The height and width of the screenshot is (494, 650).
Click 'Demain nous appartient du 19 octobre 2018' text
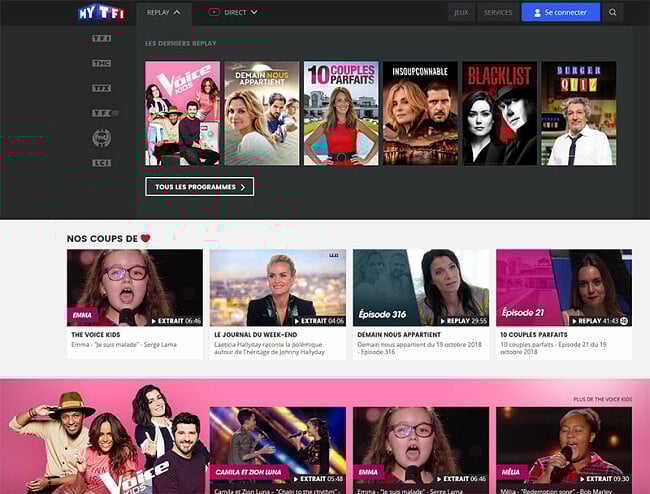(x=420, y=348)
